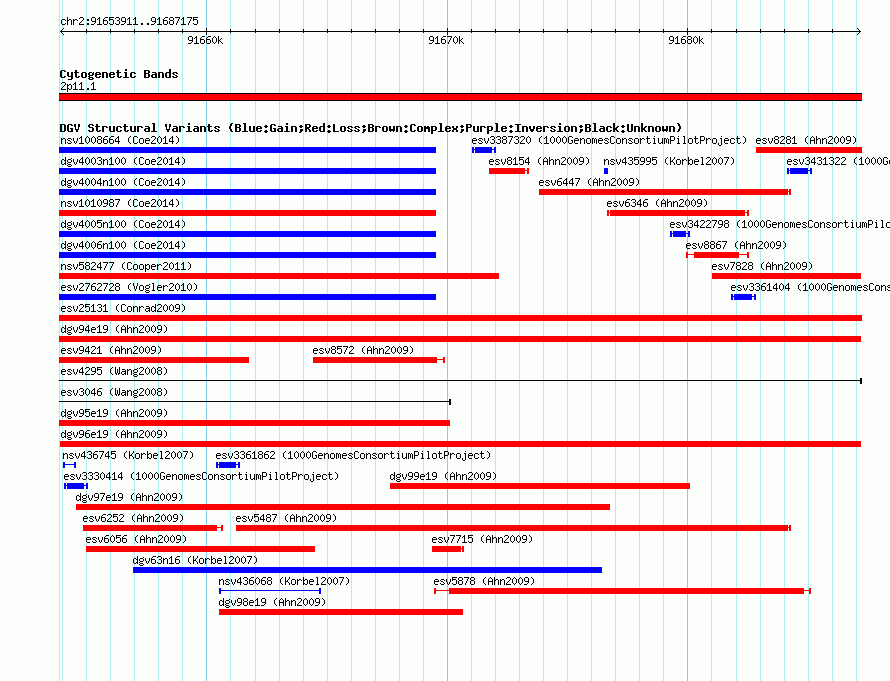Open esv2762728 (Vogler2010) variant
The height and width of the screenshot is (681, 890).
pos(129,287)
